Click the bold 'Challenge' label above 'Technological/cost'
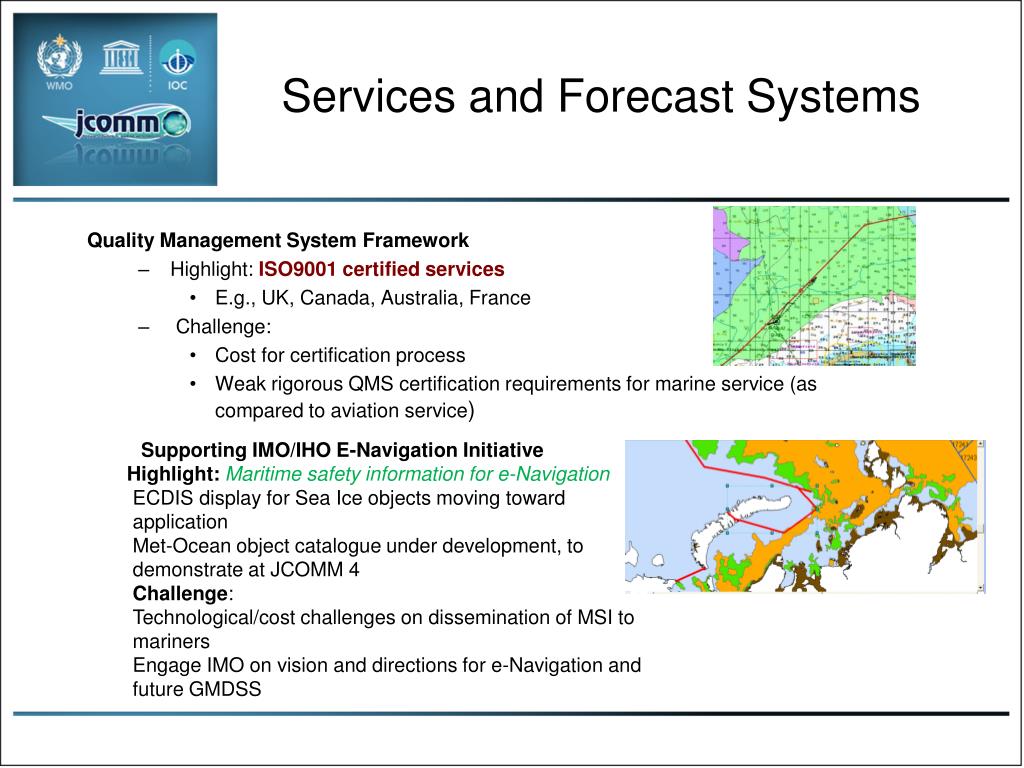The width and height of the screenshot is (1024, 768). coord(180,594)
